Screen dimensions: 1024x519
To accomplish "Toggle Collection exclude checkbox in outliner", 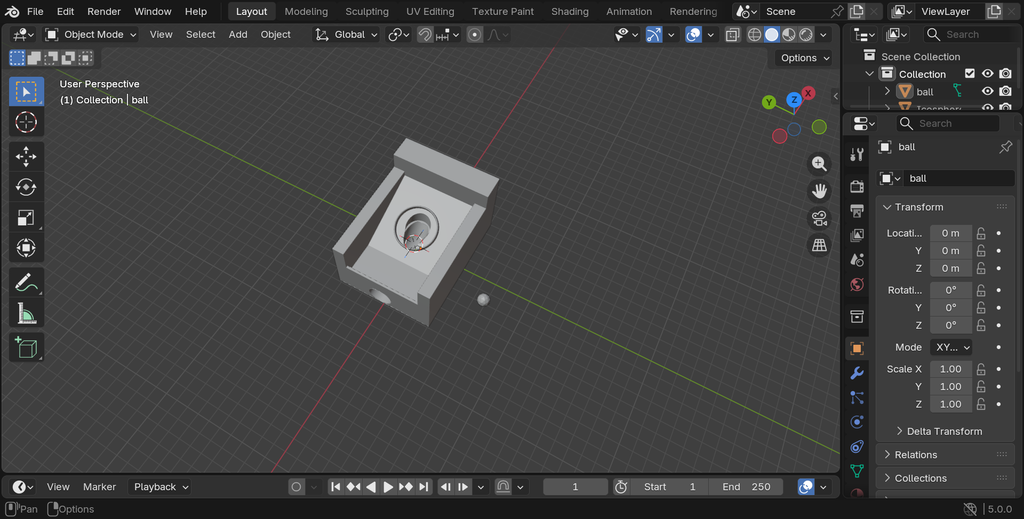I will click(x=970, y=74).
